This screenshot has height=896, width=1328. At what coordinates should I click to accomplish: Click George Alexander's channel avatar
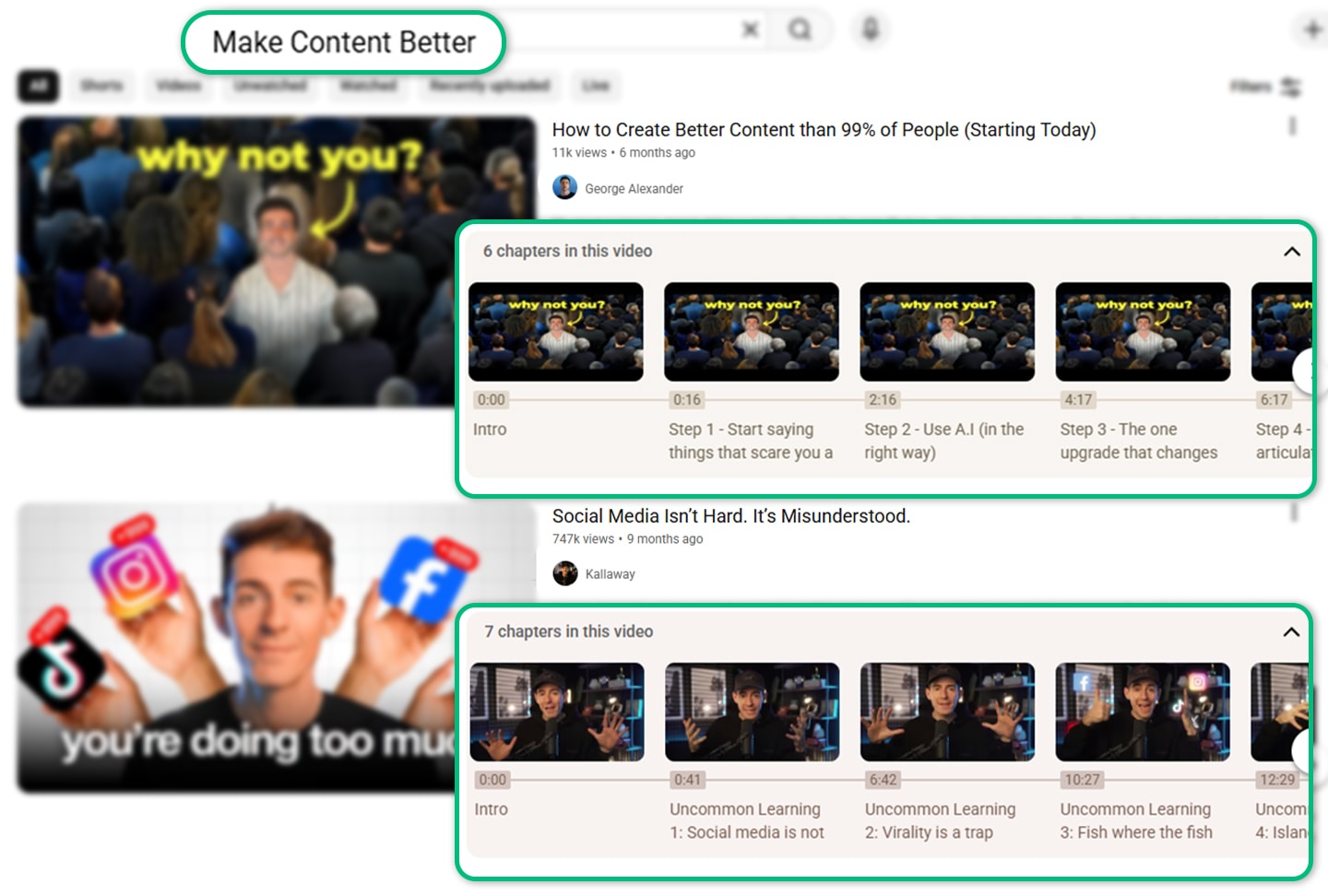564,187
